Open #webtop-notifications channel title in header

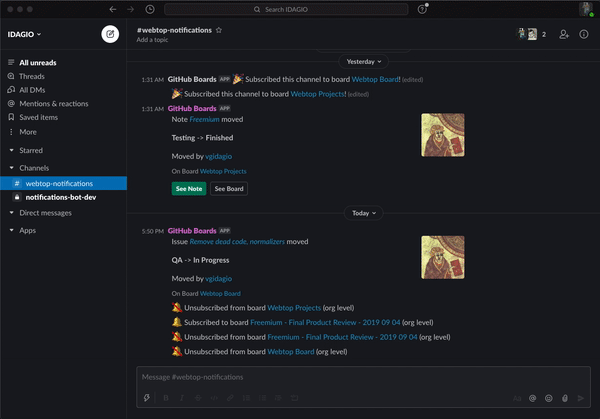174,30
